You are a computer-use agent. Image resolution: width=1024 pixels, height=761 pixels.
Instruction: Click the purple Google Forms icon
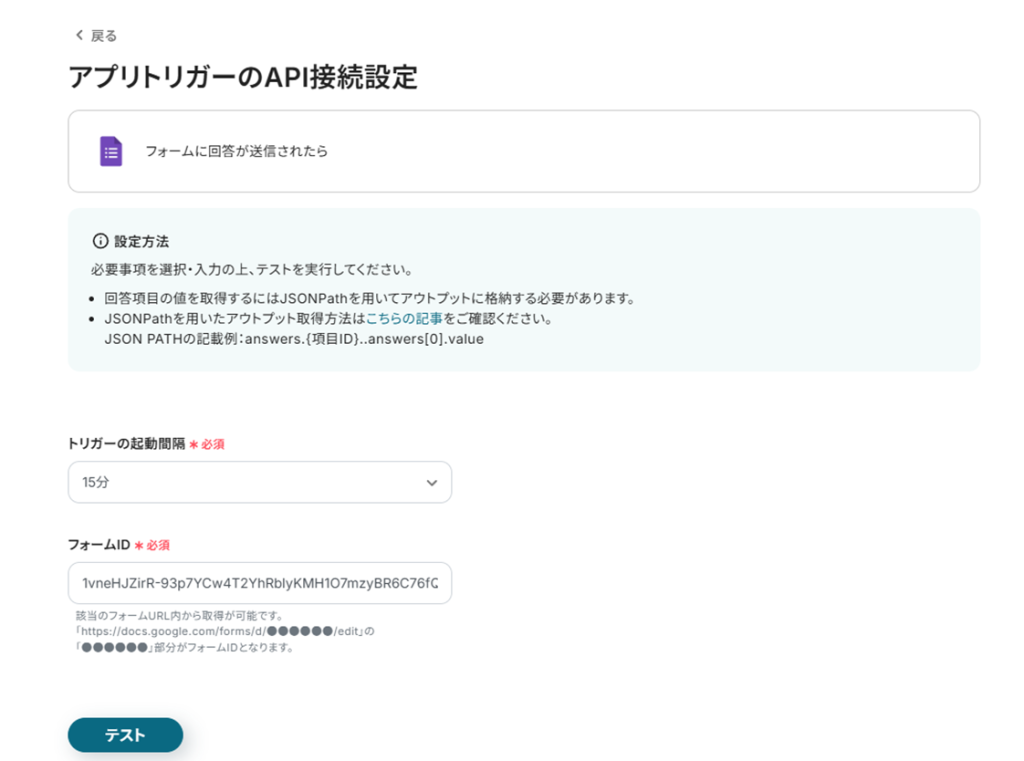[x=110, y=152]
